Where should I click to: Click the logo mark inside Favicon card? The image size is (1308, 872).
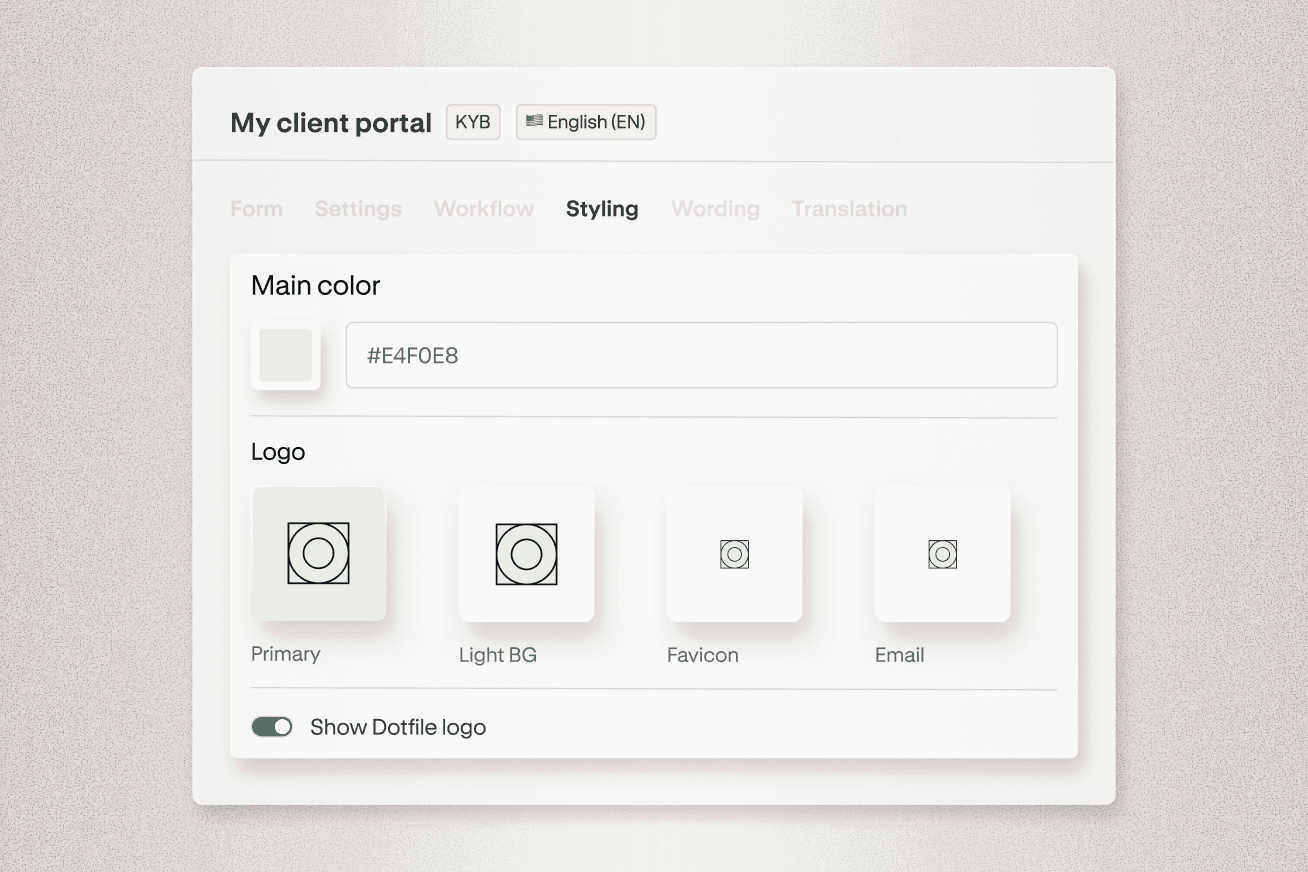[x=734, y=553]
